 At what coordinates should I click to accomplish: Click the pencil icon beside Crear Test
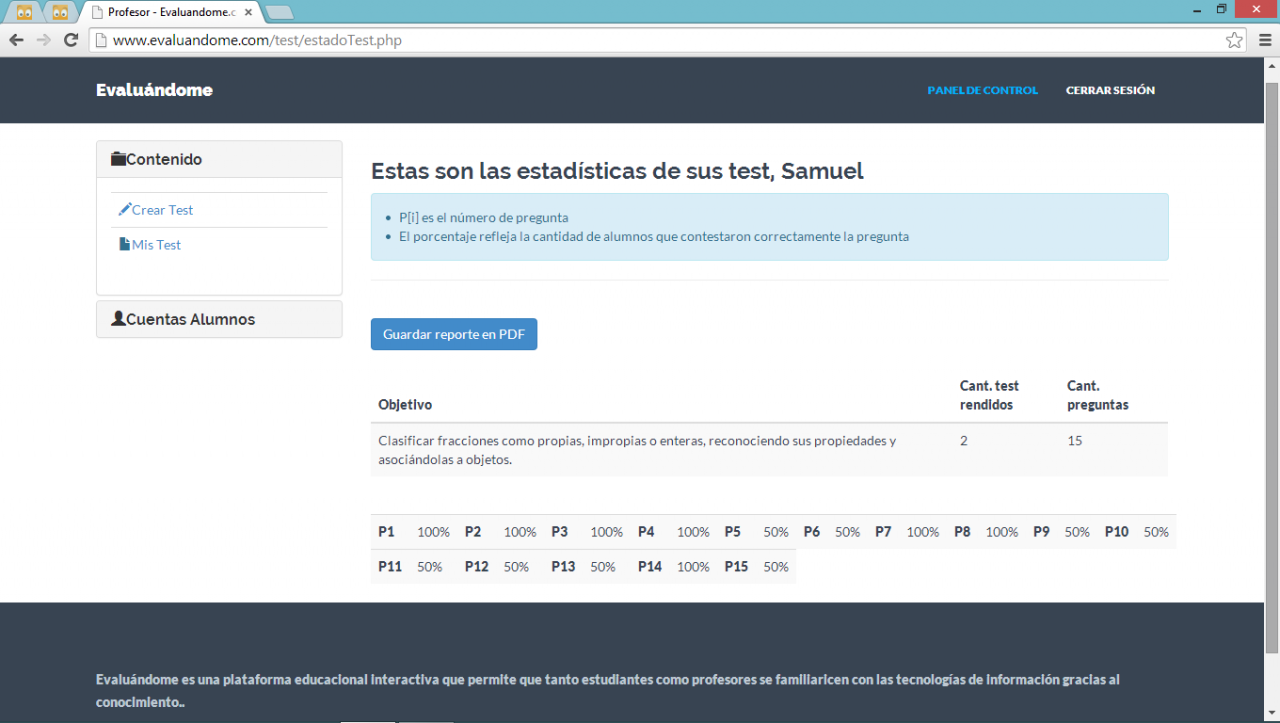click(x=124, y=210)
